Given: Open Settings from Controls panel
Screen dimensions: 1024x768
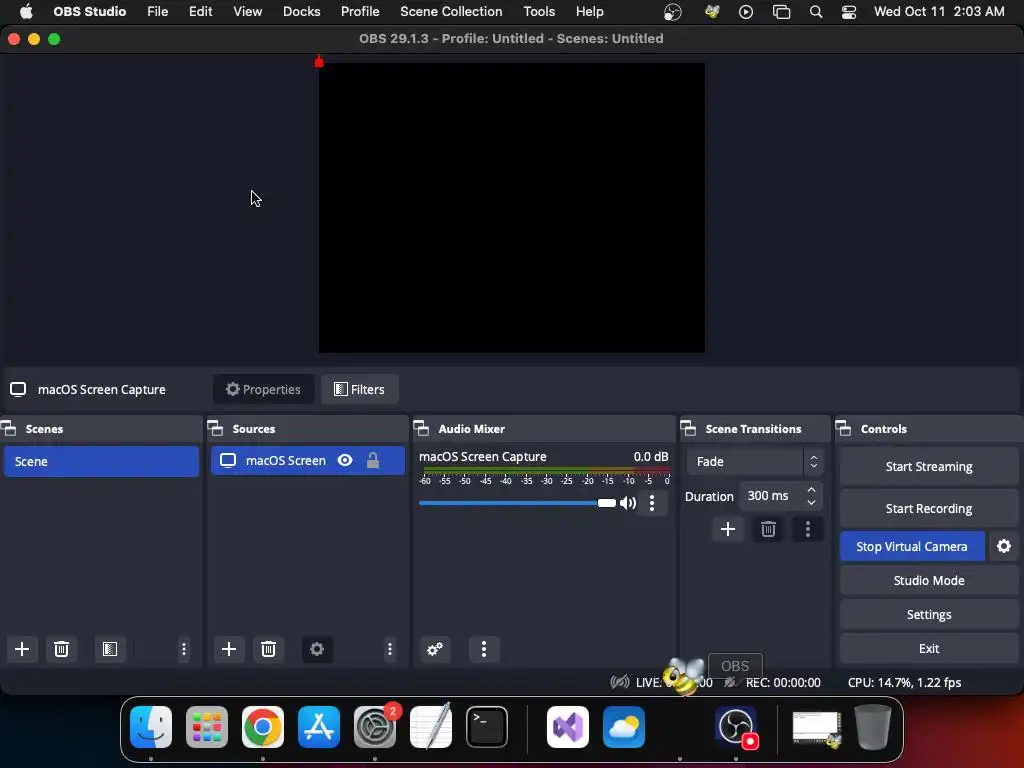Looking at the screenshot, I should [929, 615].
